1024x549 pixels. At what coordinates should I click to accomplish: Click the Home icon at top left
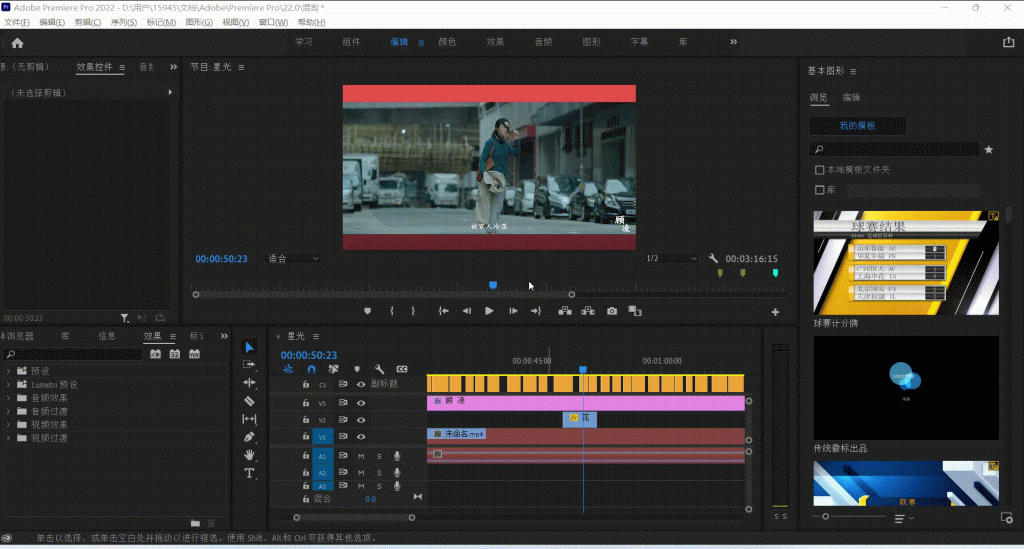17,42
